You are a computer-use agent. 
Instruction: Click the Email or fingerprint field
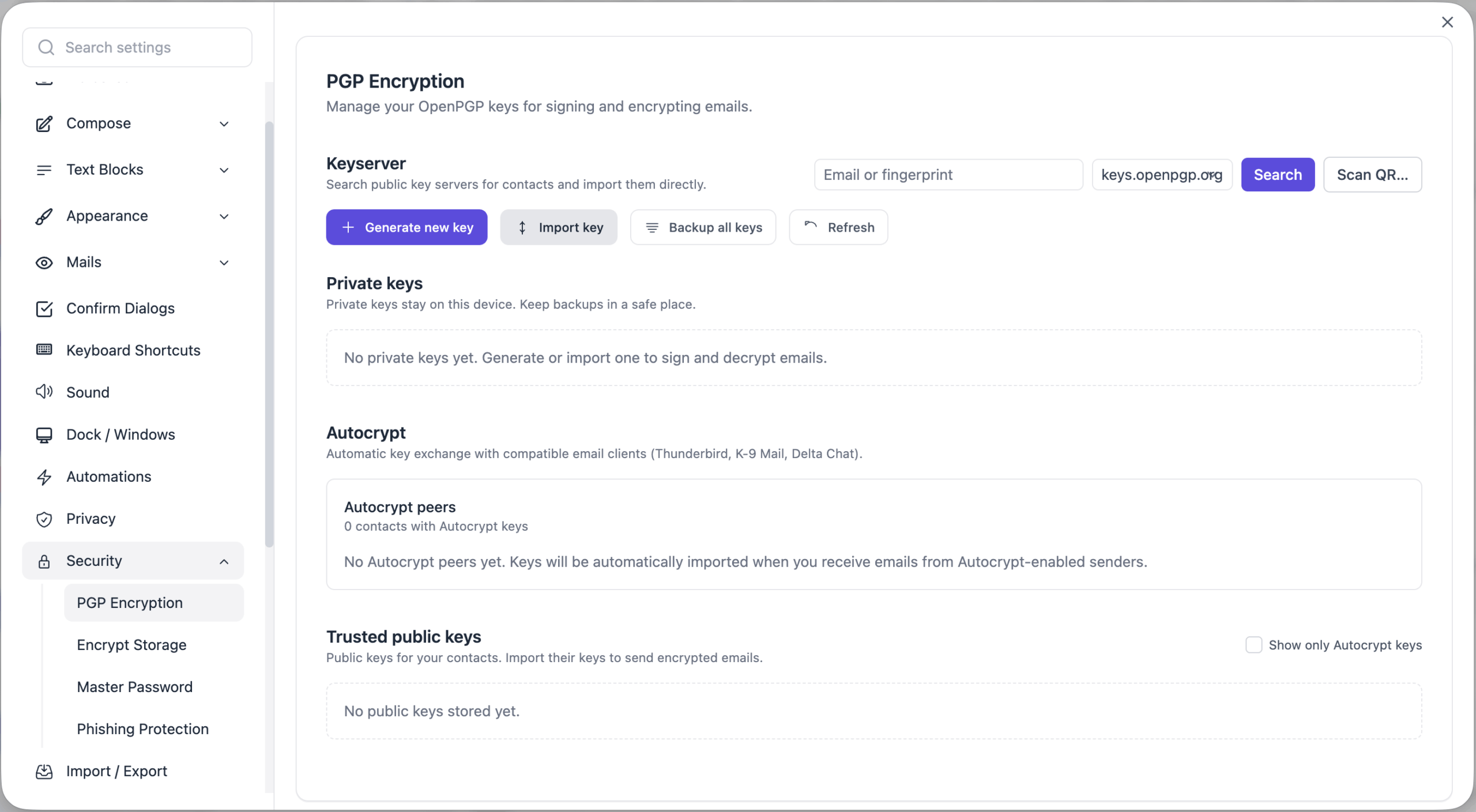(948, 175)
